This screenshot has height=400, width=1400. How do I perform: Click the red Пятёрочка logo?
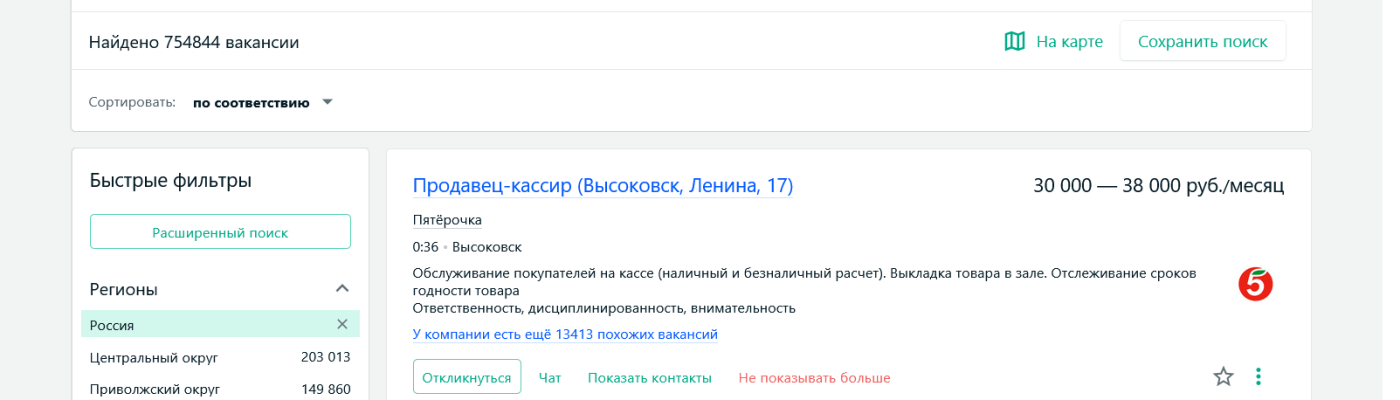(1255, 284)
